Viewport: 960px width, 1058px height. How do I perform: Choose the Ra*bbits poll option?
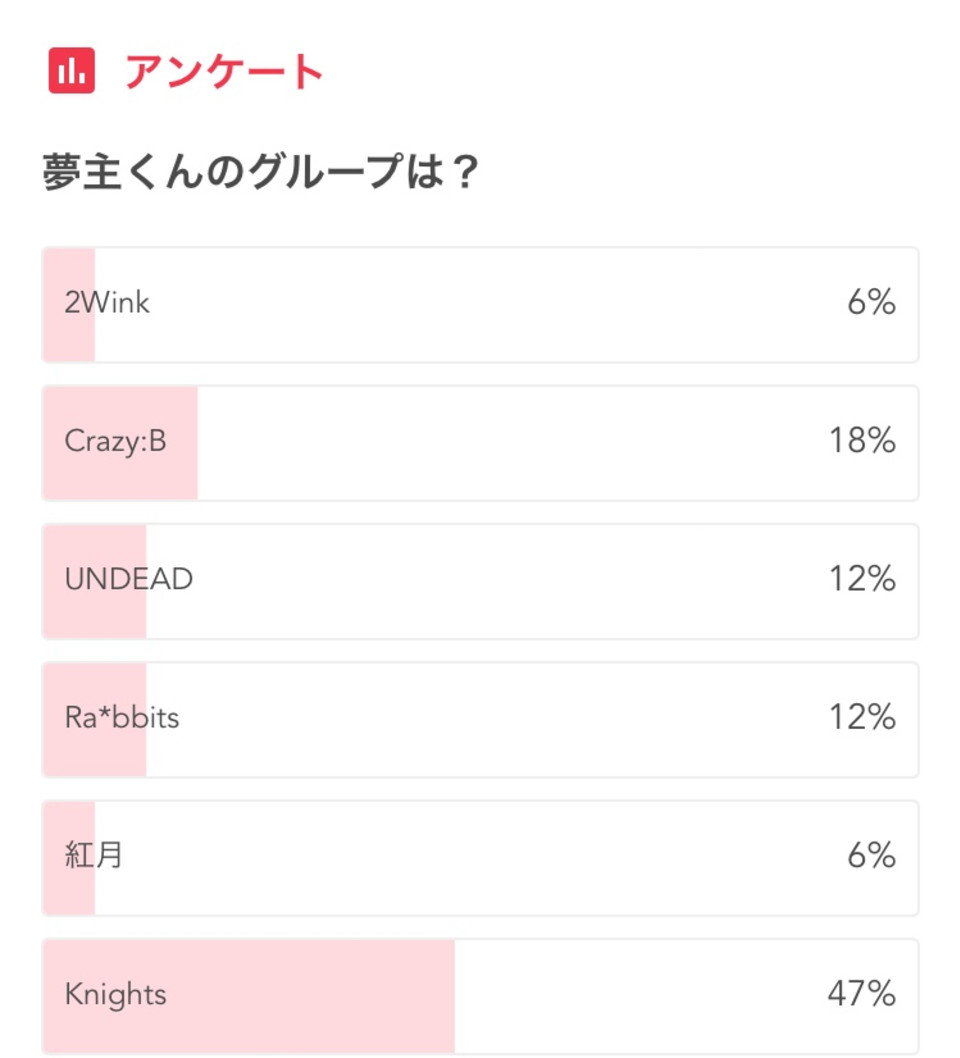[480, 720]
